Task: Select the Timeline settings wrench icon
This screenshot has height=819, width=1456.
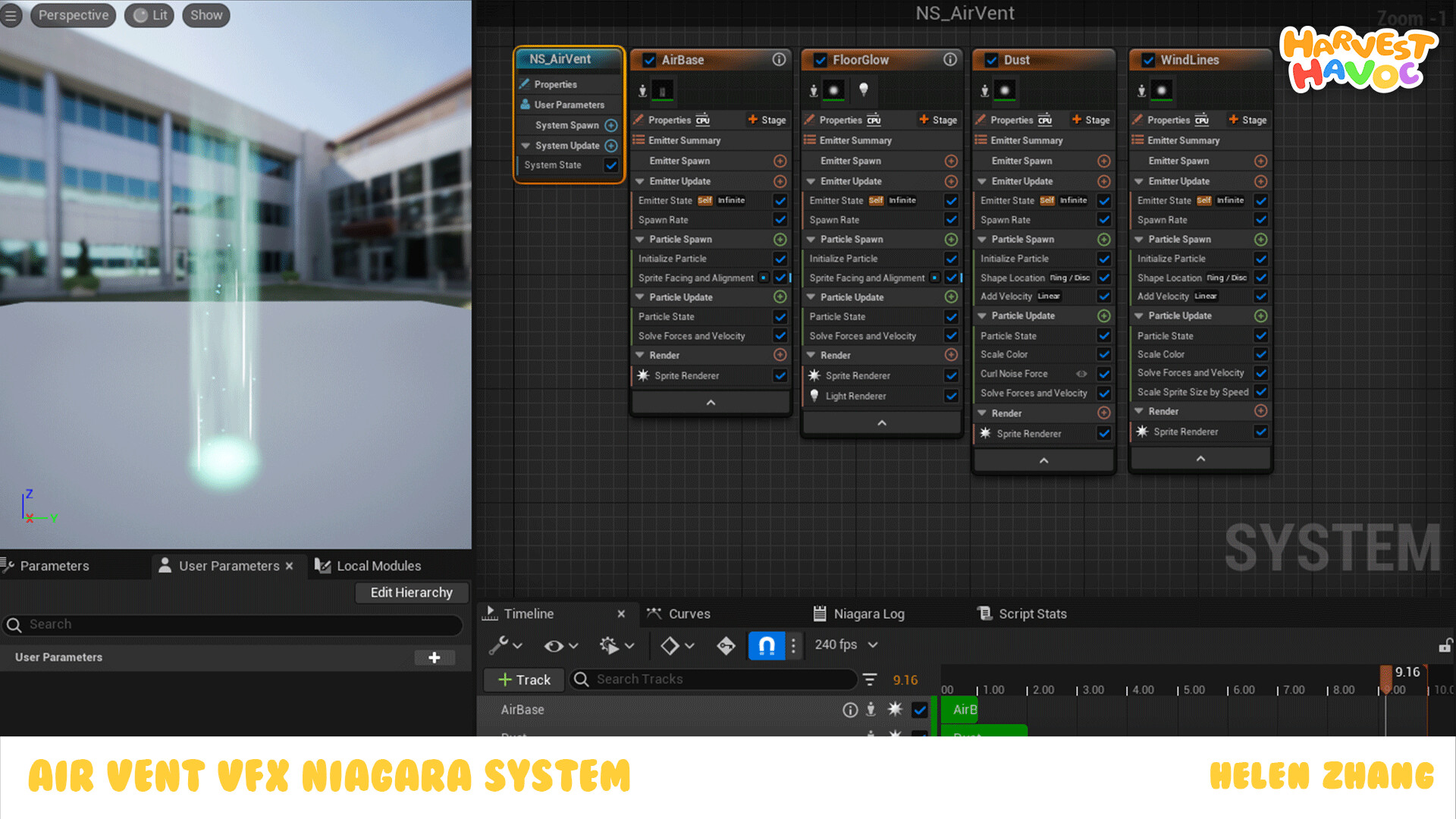Action: point(499,645)
